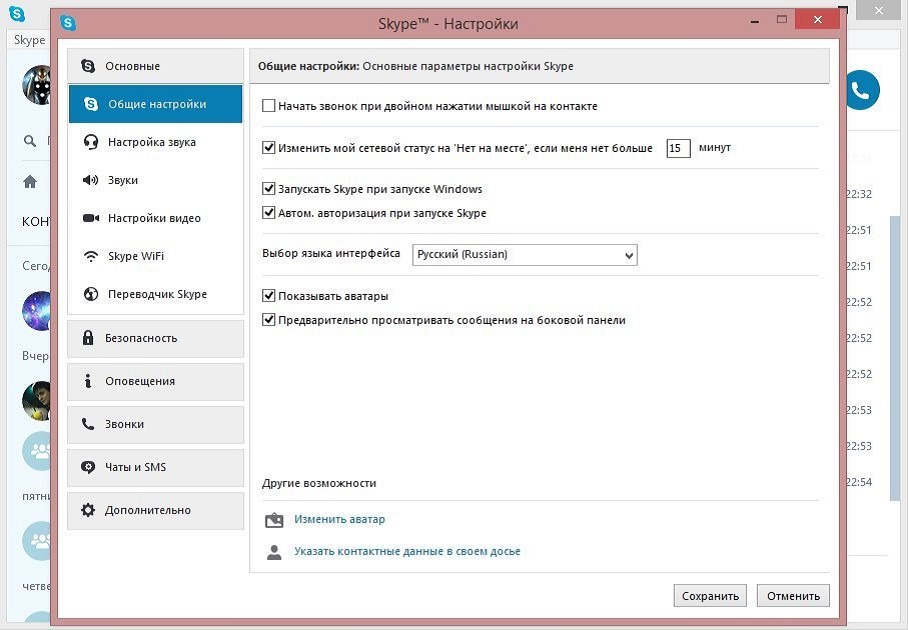Click the Отменить button

793,596
